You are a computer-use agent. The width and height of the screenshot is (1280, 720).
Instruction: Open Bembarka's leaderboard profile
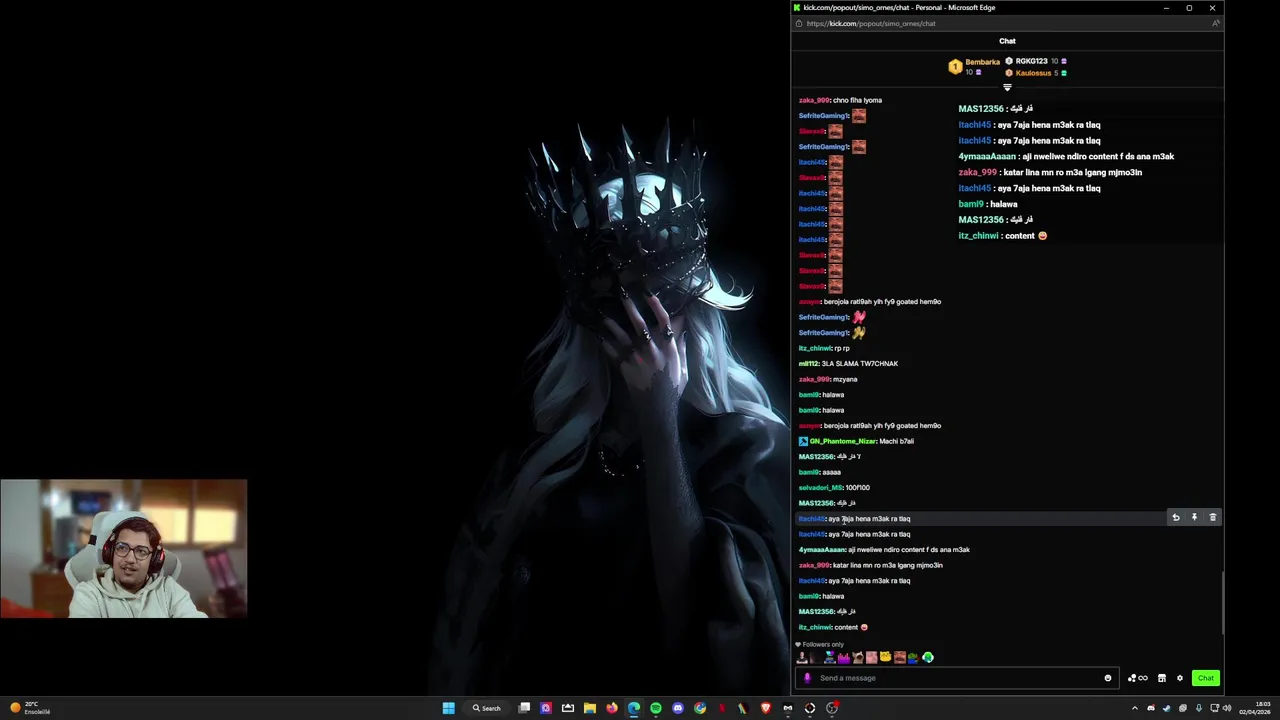974,66
